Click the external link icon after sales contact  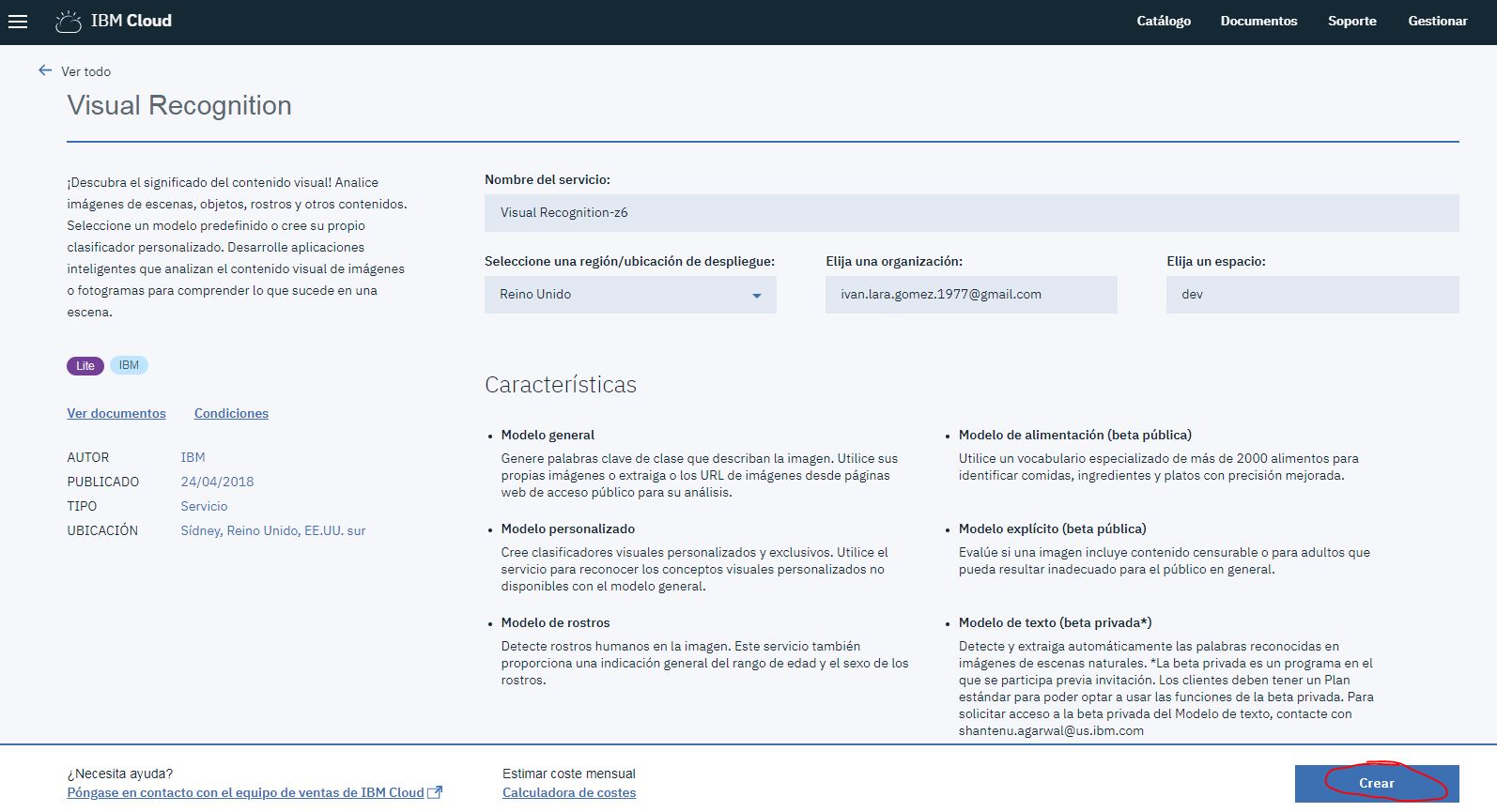(435, 792)
